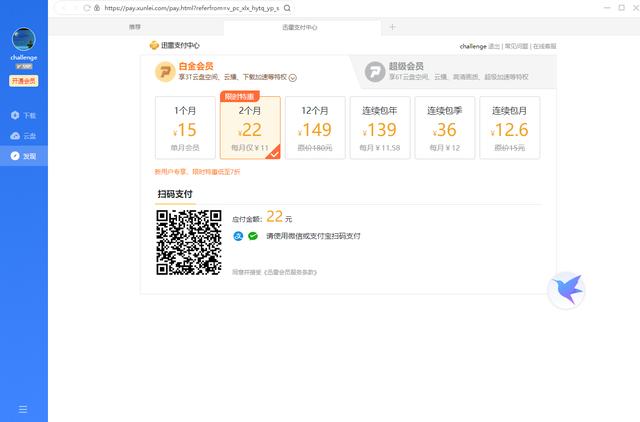Switch to the 推荐 browser tab
This screenshot has height=422, width=640.
(x=135, y=27)
